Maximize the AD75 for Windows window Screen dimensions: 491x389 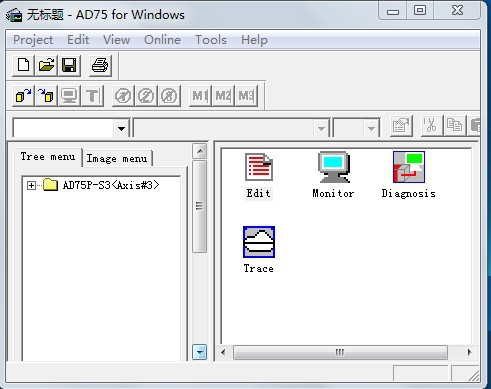click(420, 11)
